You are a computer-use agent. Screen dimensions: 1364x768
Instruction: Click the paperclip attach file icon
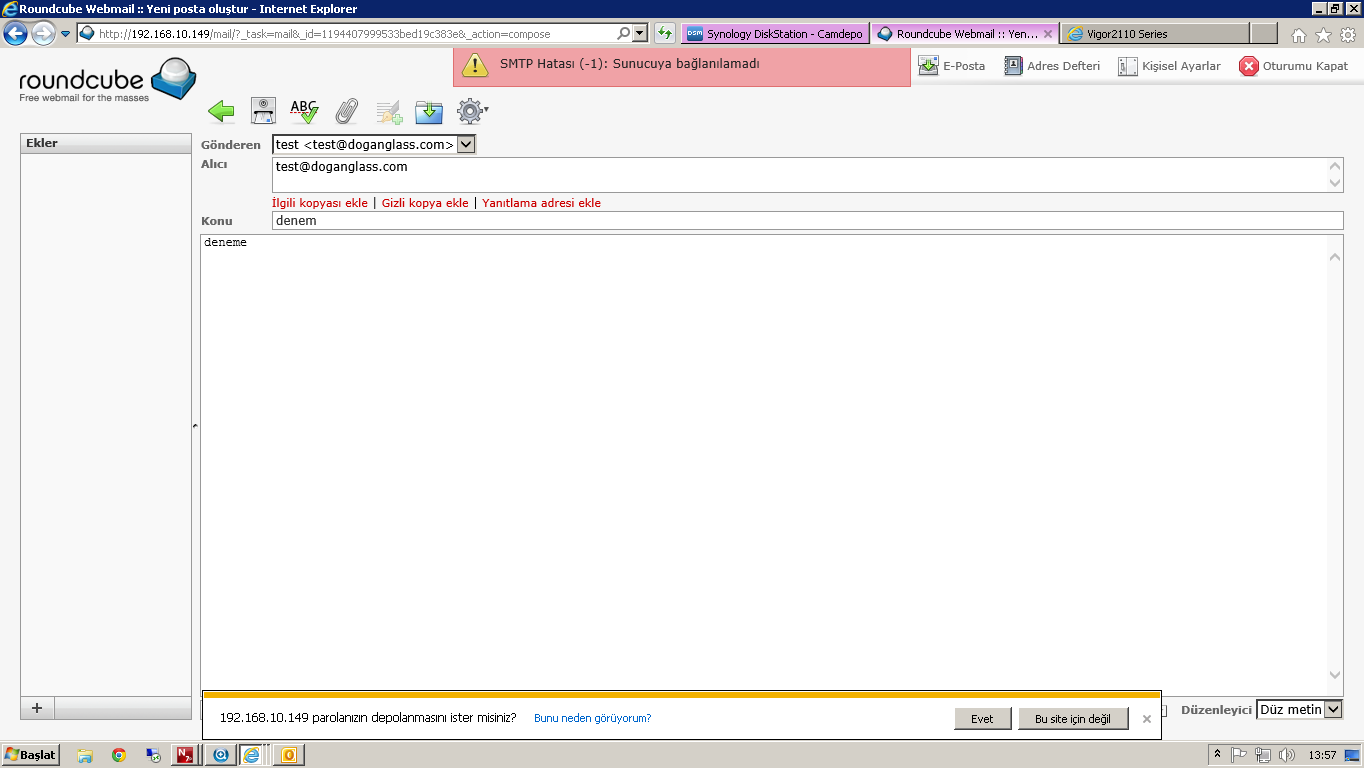click(x=346, y=111)
